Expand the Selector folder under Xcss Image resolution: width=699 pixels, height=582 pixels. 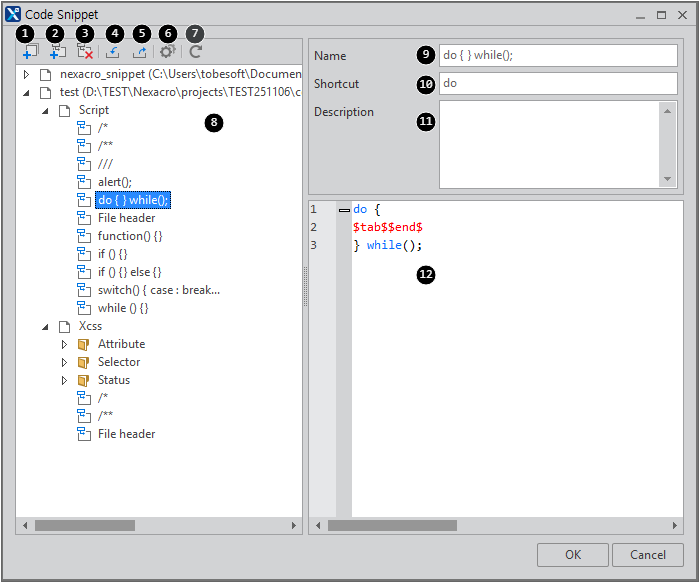[x=65, y=363]
